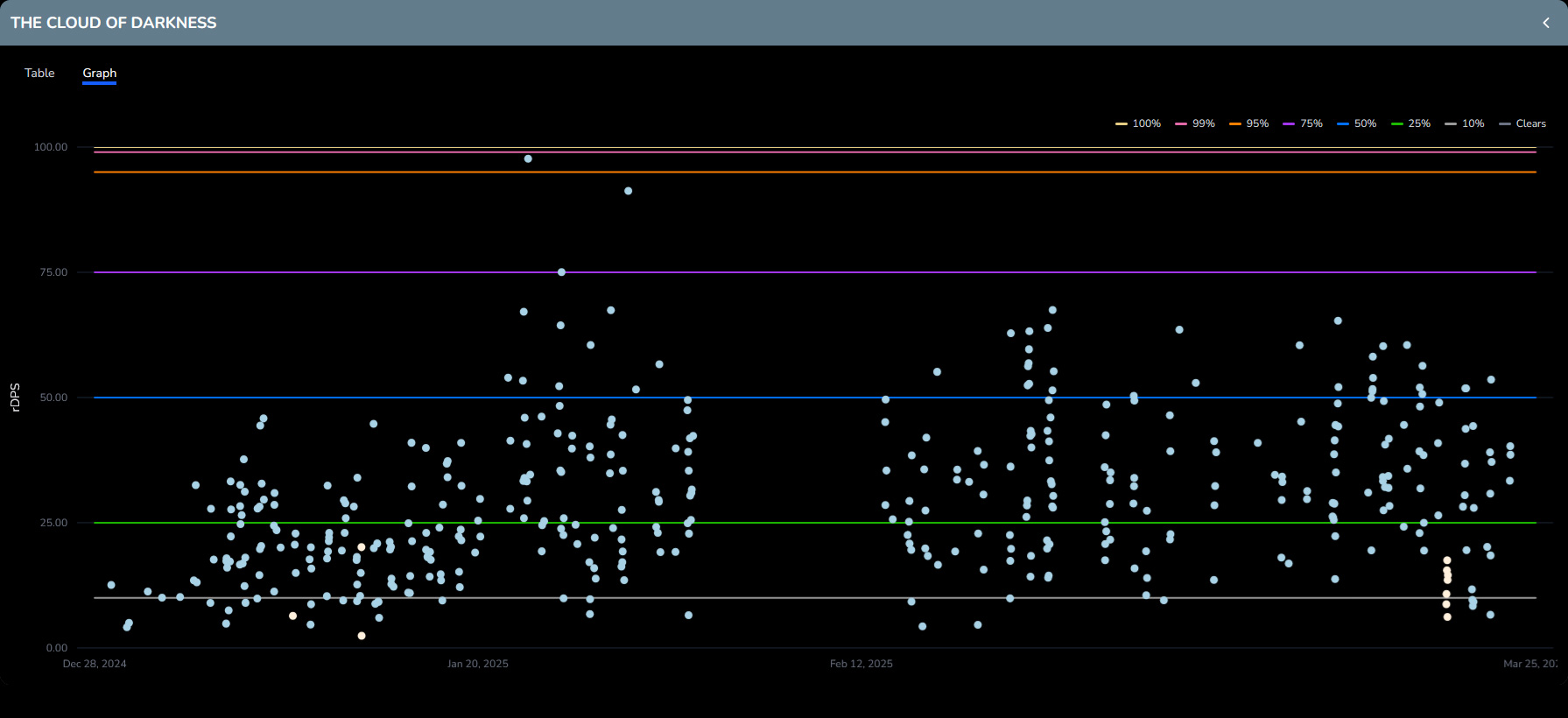Click the panel title THE CLOUD OF DARKNESS
The height and width of the screenshot is (718, 1568).
click(114, 23)
